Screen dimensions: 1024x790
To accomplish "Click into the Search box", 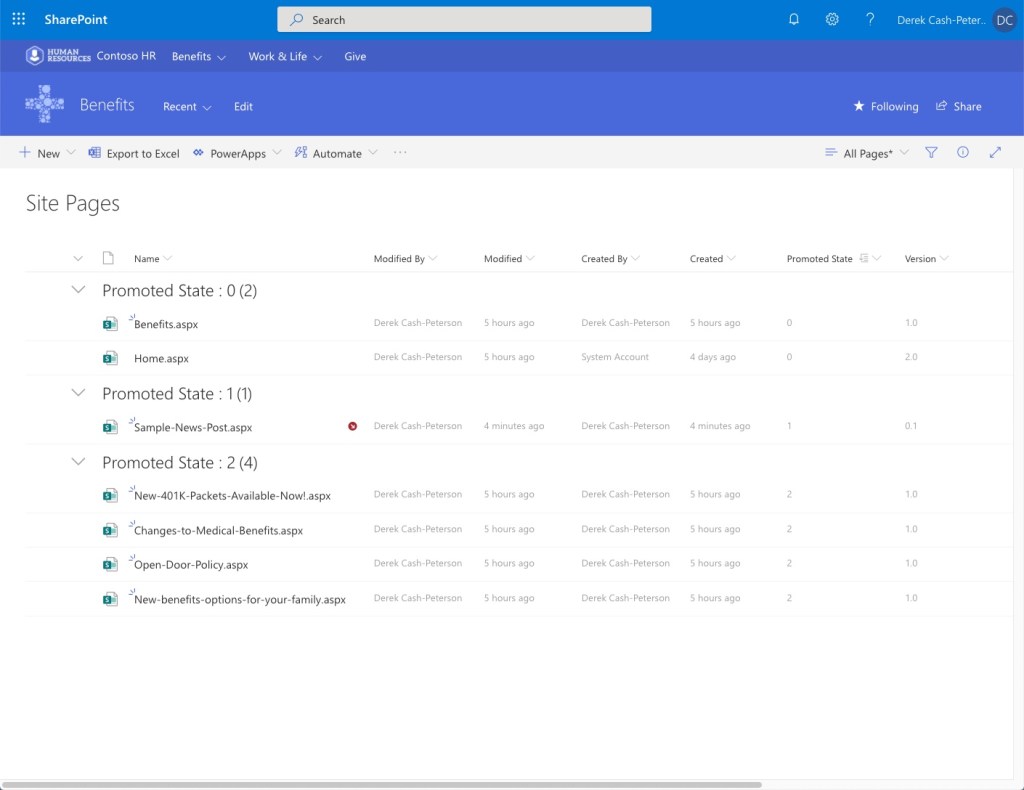I will 464,19.
